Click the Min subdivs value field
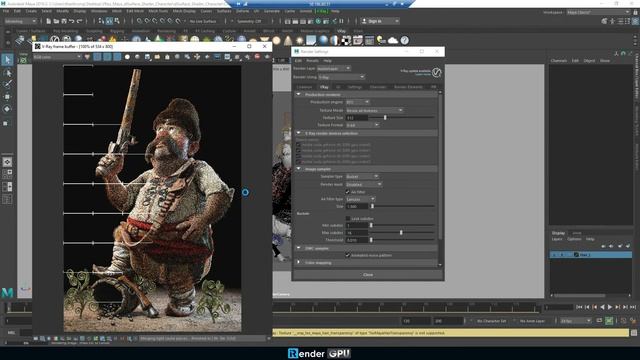 click(x=357, y=225)
